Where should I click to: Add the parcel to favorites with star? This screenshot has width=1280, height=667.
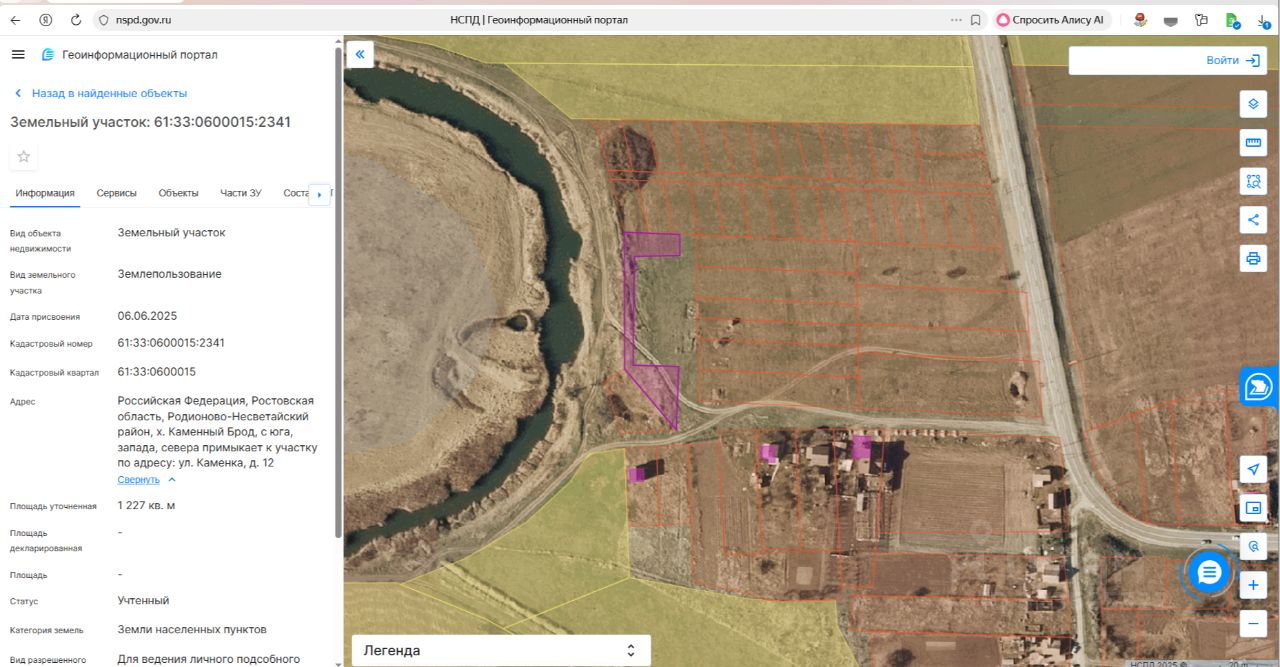point(24,156)
